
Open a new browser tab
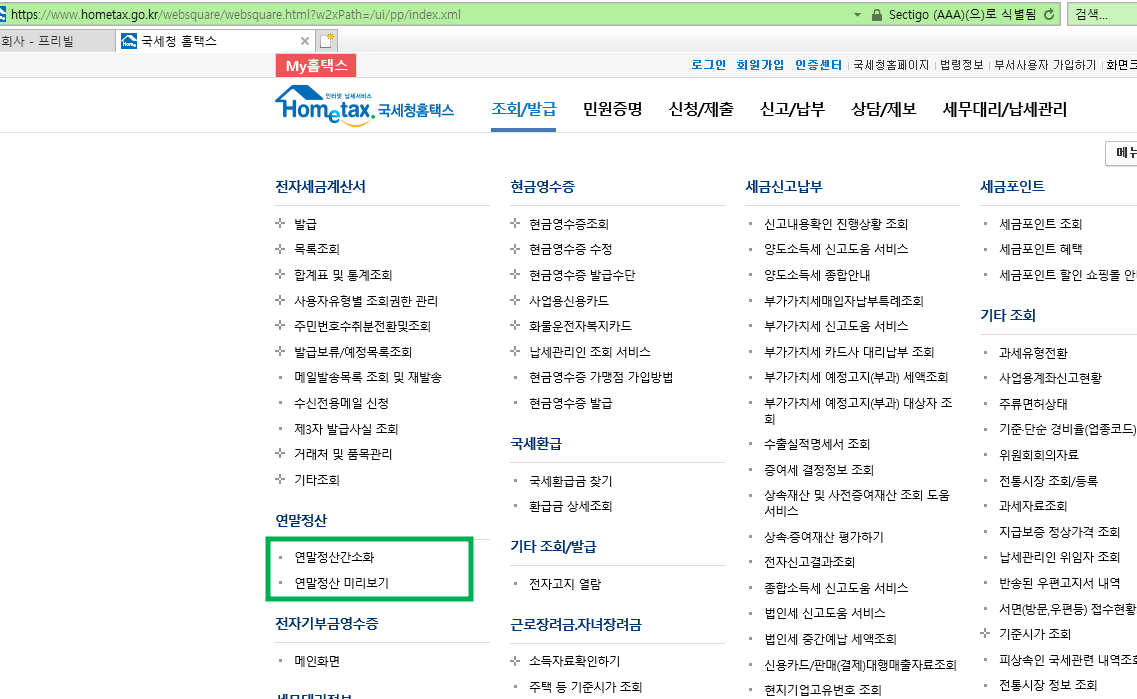tap(327, 41)
